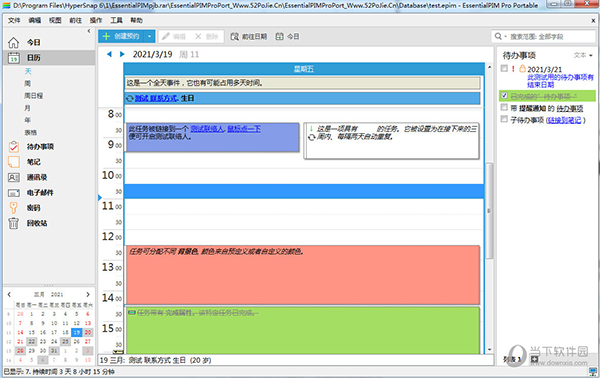
Task: Add a new list with plus icon
Action: 535,359
